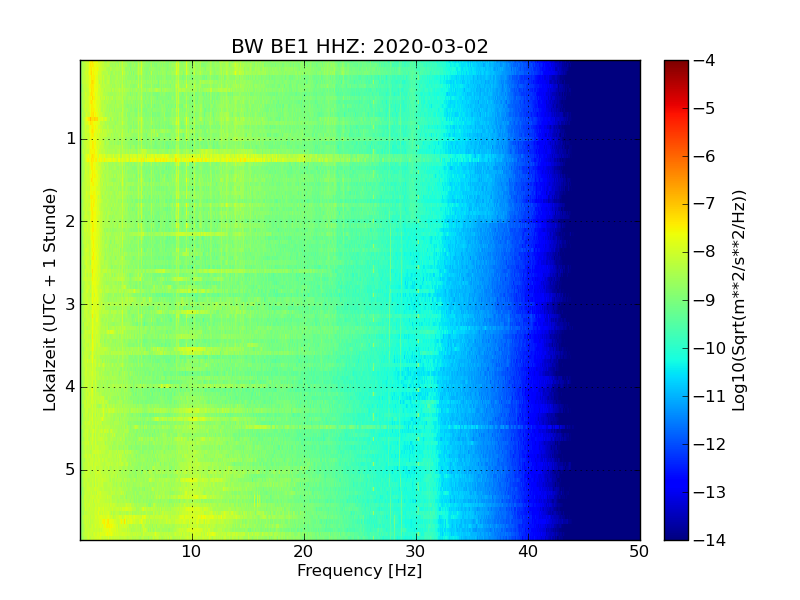Click the y-axis tick label '5'
The height and width of the screenshot is (600, 800).
pos(71,470)
